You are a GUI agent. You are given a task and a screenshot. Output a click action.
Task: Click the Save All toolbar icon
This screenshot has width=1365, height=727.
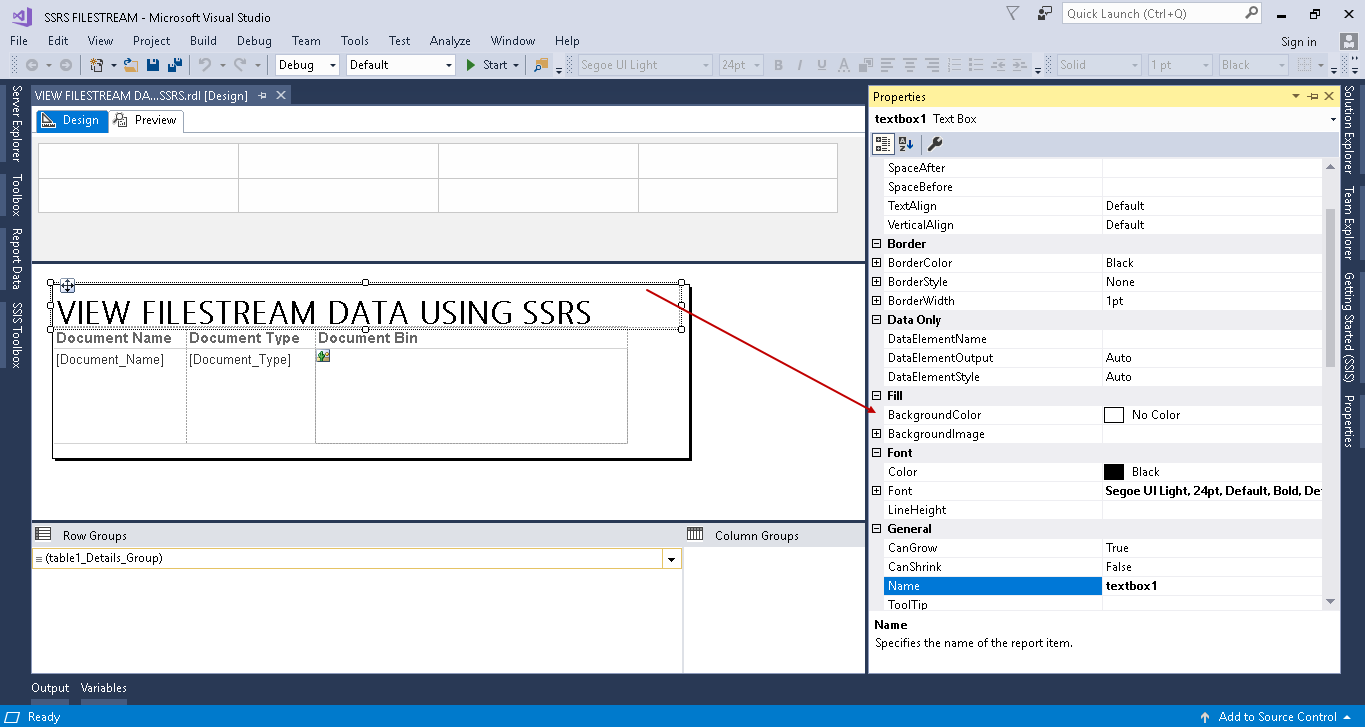coord(174,65)
